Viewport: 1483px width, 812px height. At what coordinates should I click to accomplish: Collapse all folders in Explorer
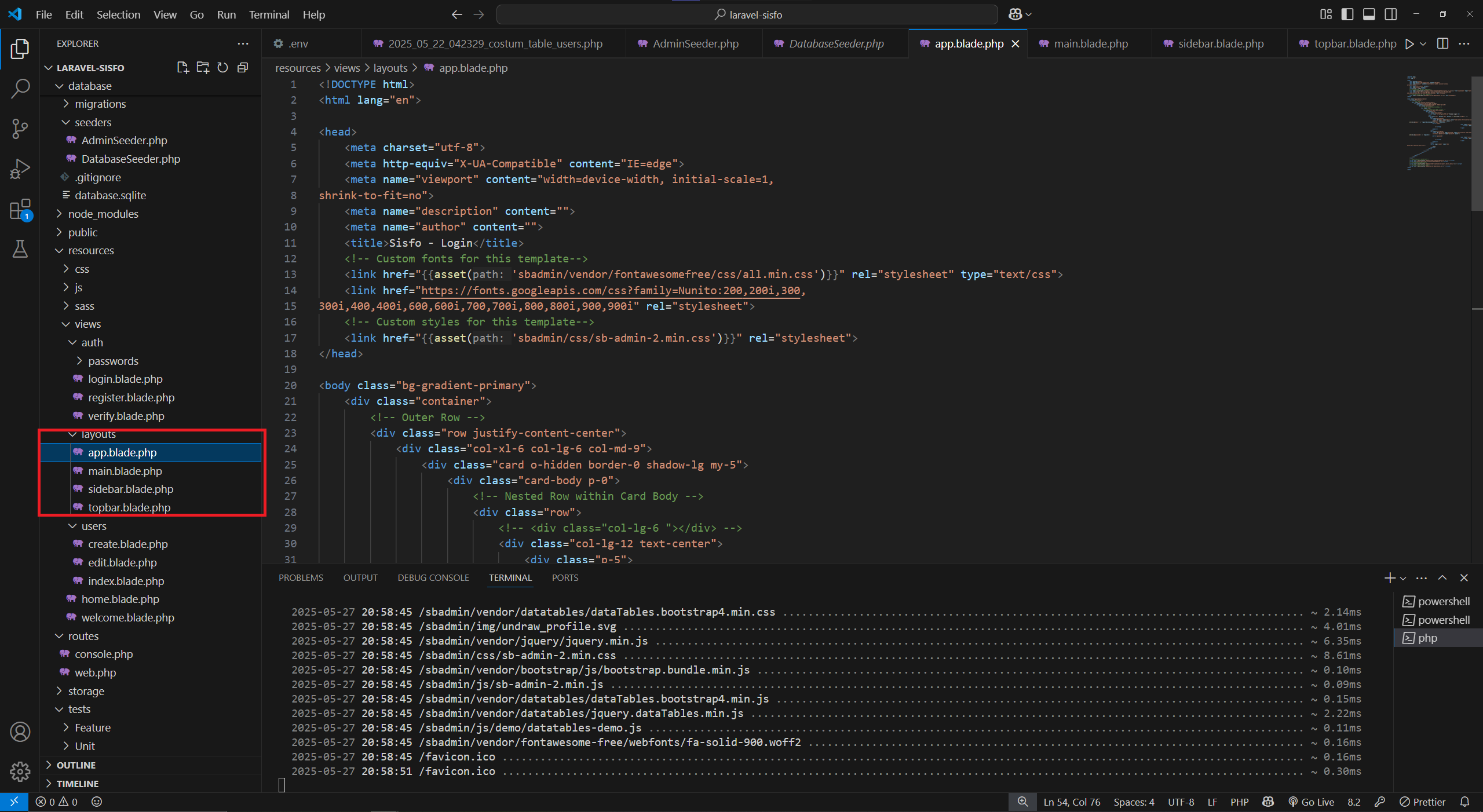(243, 68)
